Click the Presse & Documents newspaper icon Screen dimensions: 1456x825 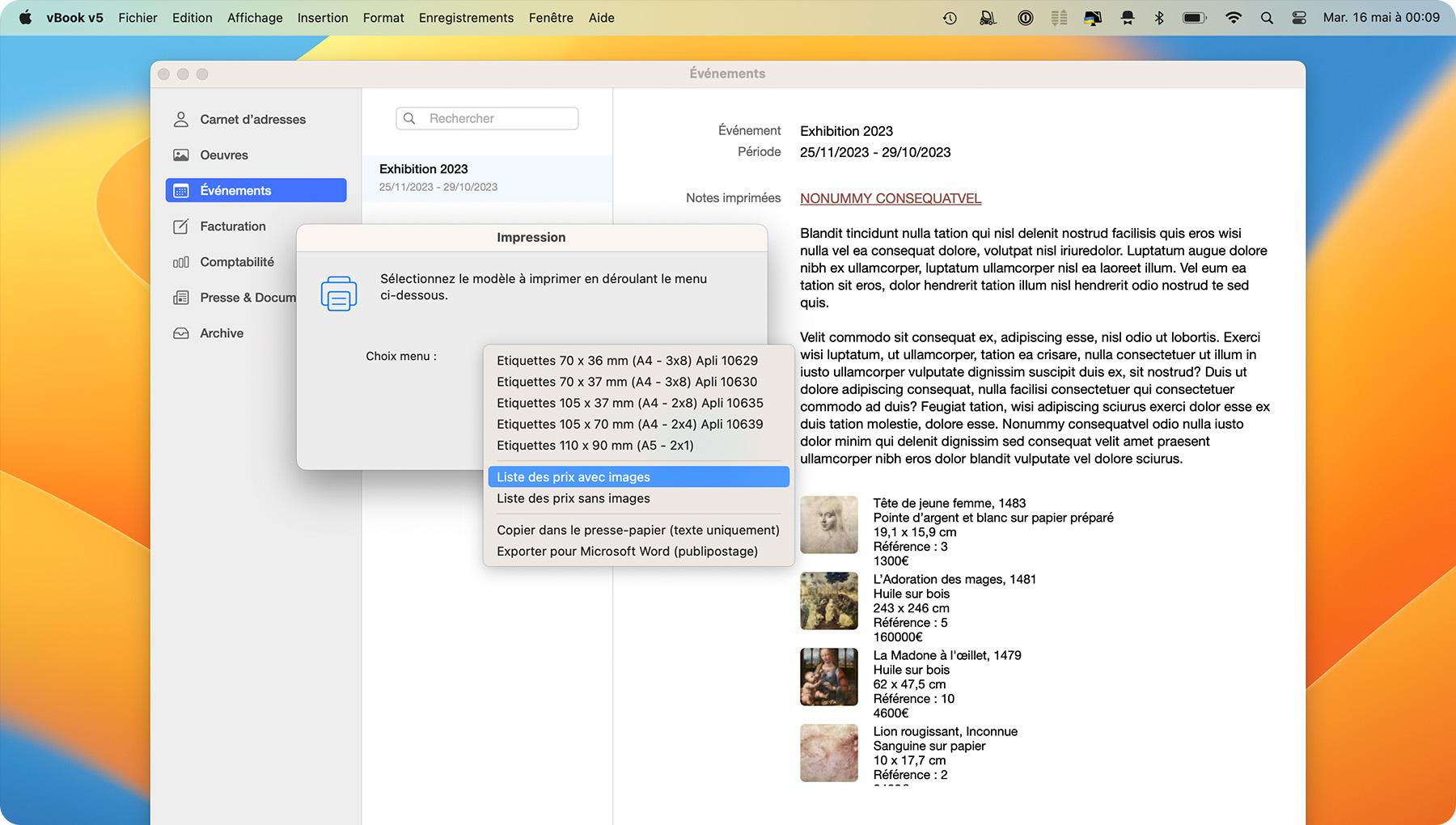181,298
